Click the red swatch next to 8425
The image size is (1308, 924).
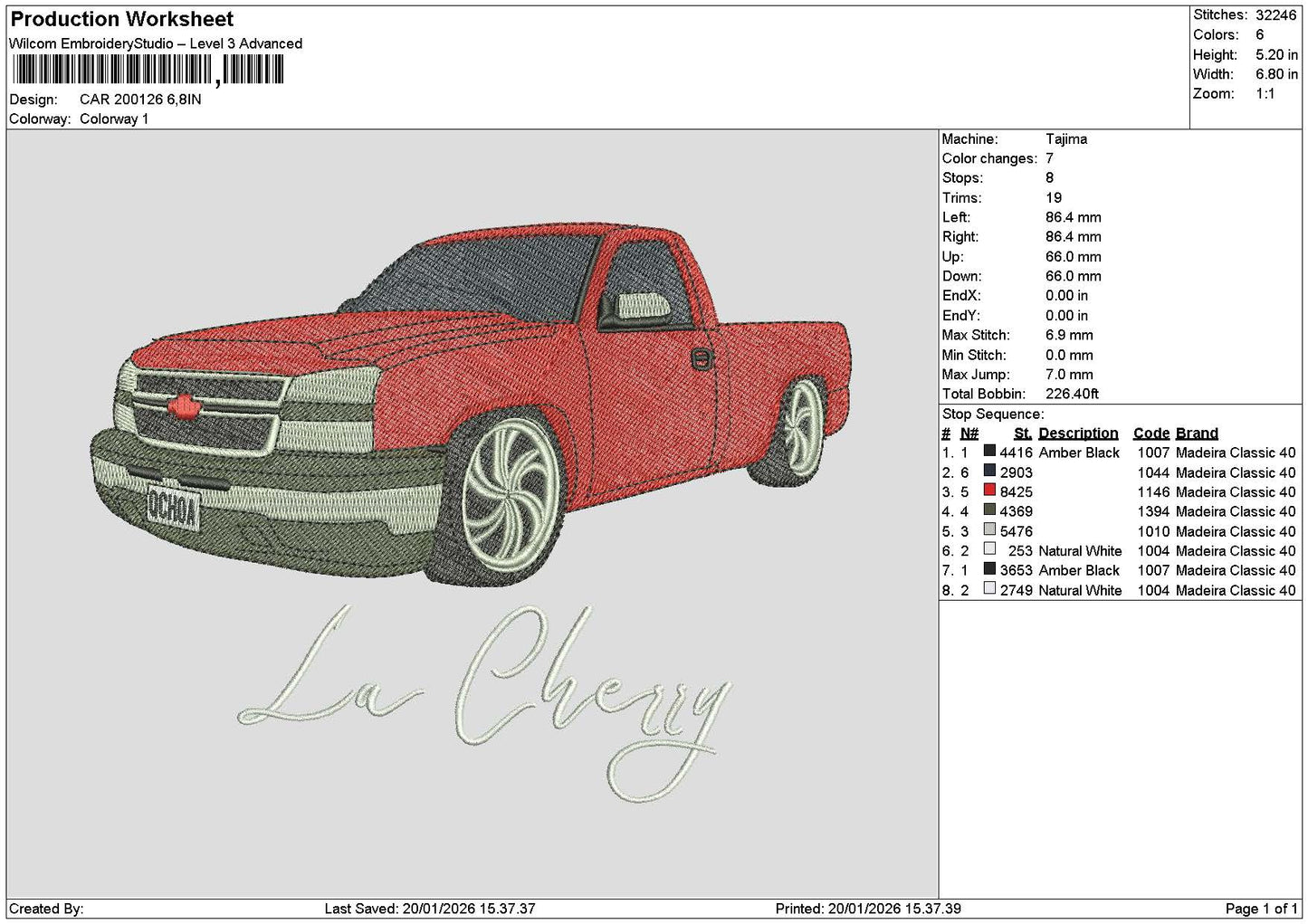coord(989,491)
